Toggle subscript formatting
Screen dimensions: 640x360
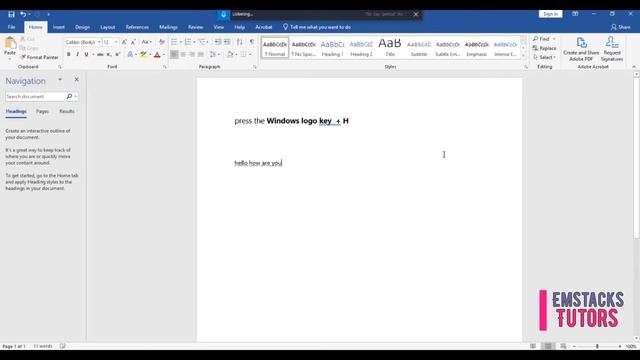click(109, 54)
